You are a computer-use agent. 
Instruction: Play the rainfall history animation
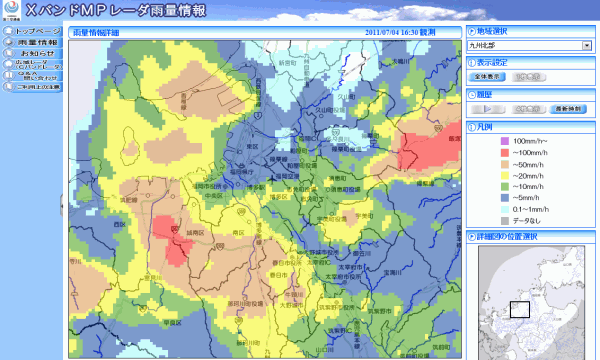click(488, 109)
